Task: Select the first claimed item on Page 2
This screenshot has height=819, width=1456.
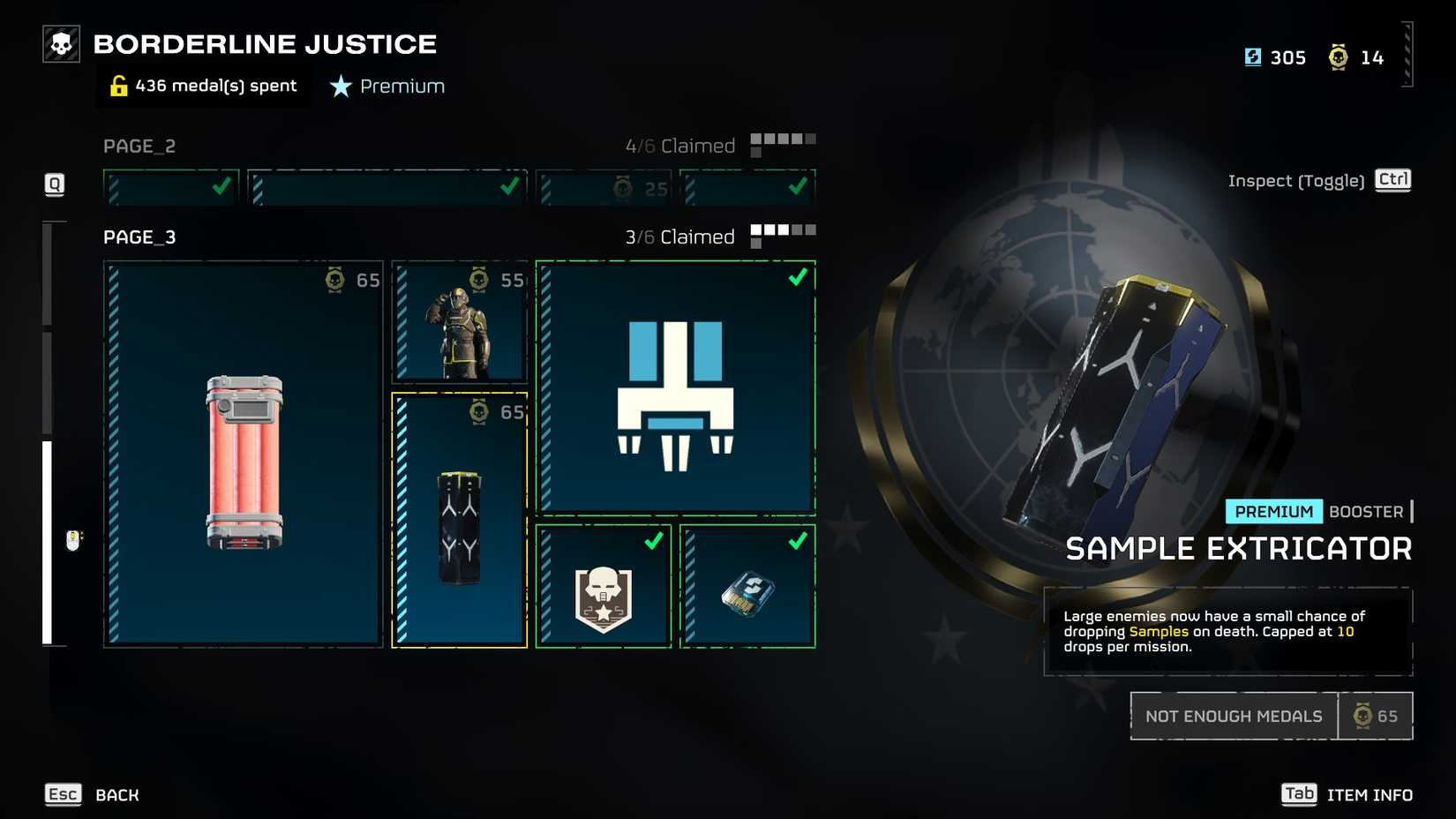Action: coord(171,187)
